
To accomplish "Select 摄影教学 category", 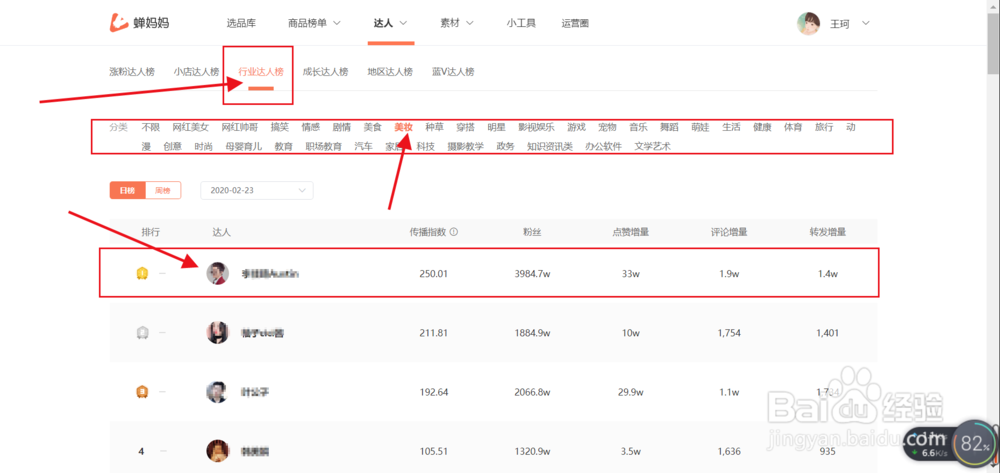I will [x=466, y=147].
